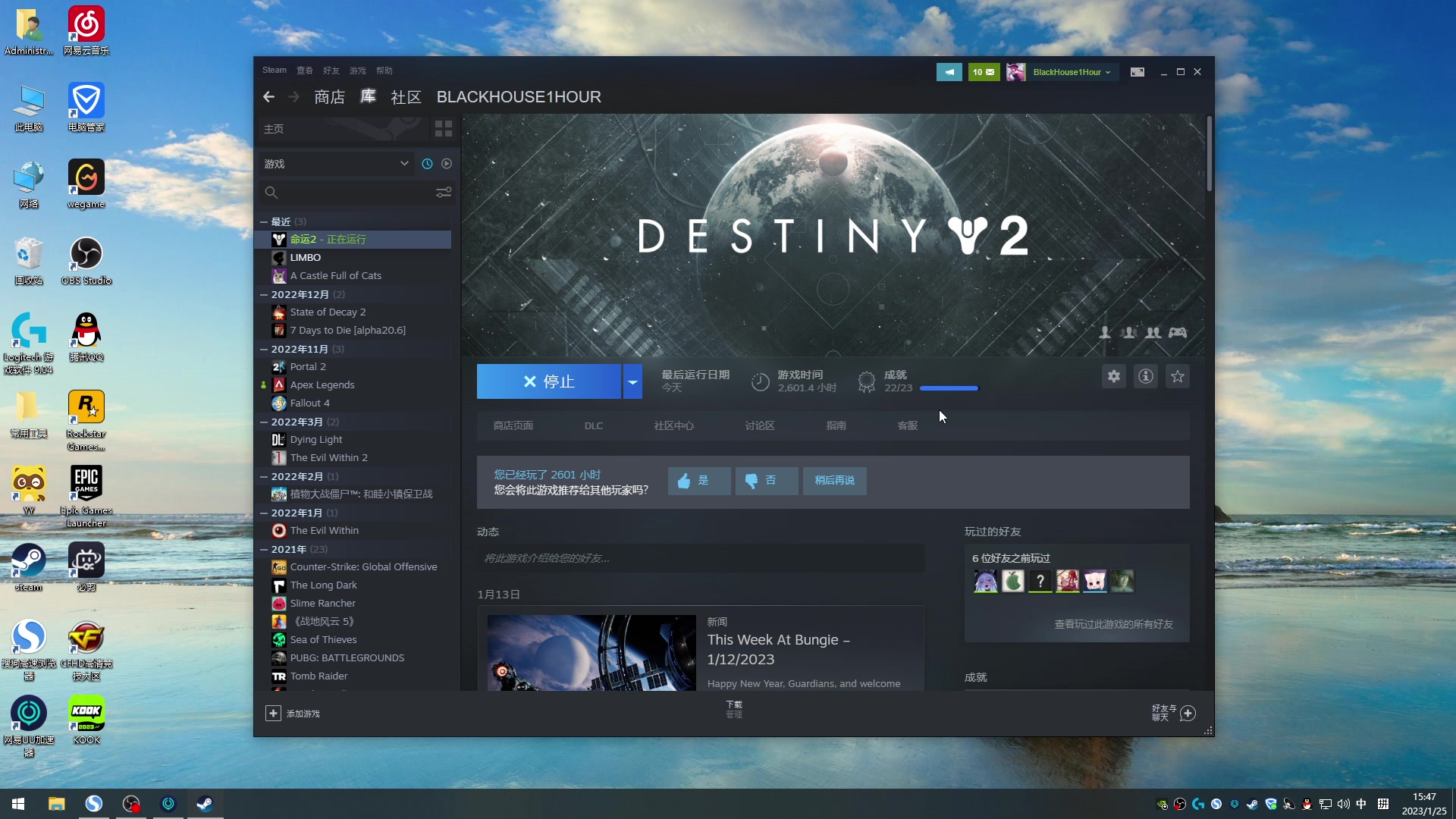Click the thumbs-up 是 recommend button
The height and width of the screenshot is (819, 1456).
coord(699,481)
